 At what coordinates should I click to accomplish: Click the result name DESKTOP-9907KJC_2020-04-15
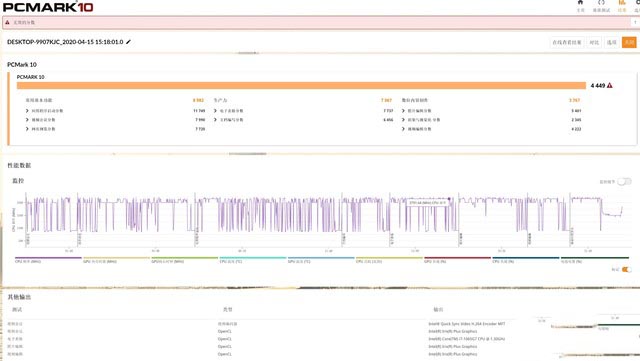click(x=65, y=42)
